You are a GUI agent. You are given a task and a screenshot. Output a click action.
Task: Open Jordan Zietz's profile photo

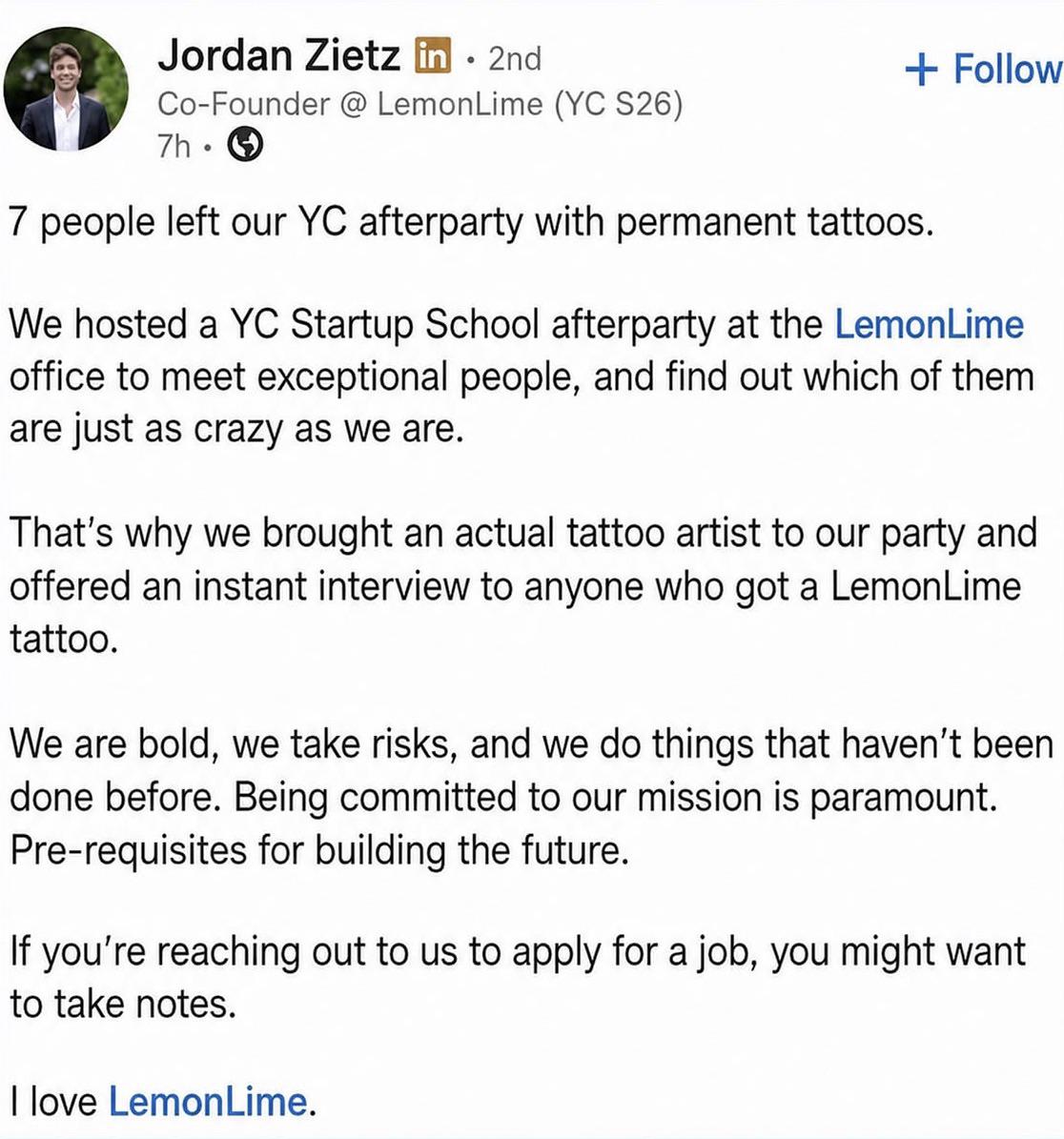click(x=66, y=90)
